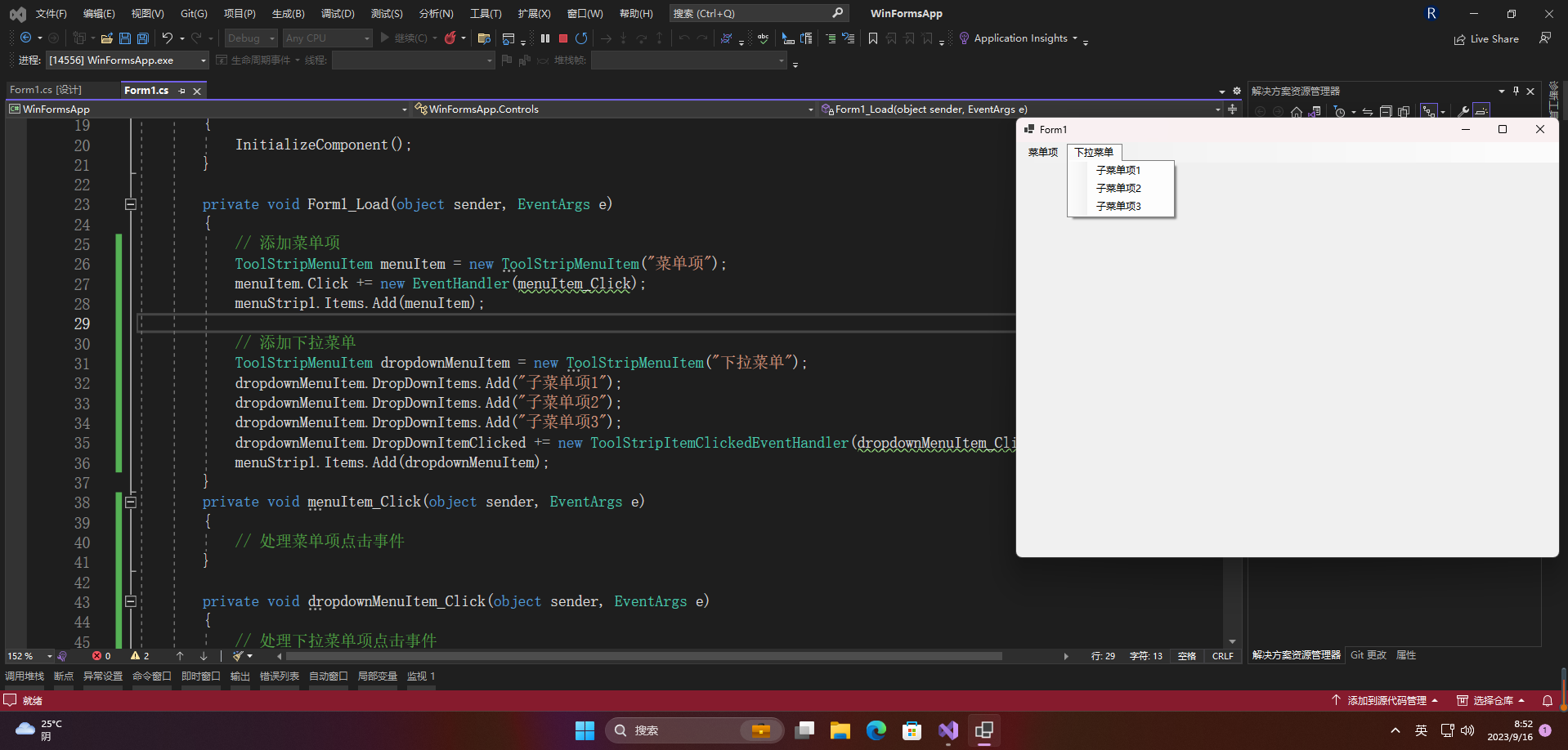Click the code cleanup broom icon
This screenshot has width=1568, height=750.
pos(238,656)
